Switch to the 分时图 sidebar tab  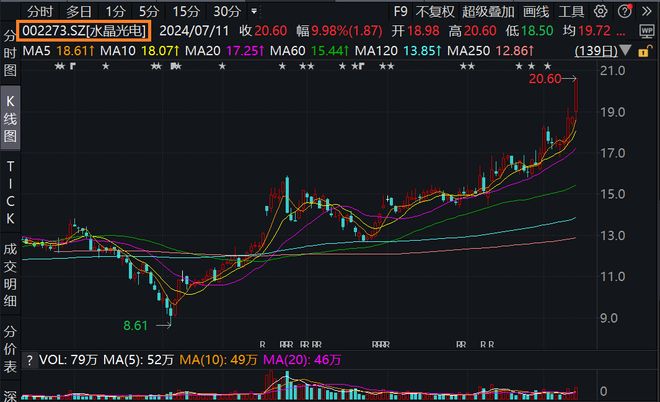coord(10,53)
